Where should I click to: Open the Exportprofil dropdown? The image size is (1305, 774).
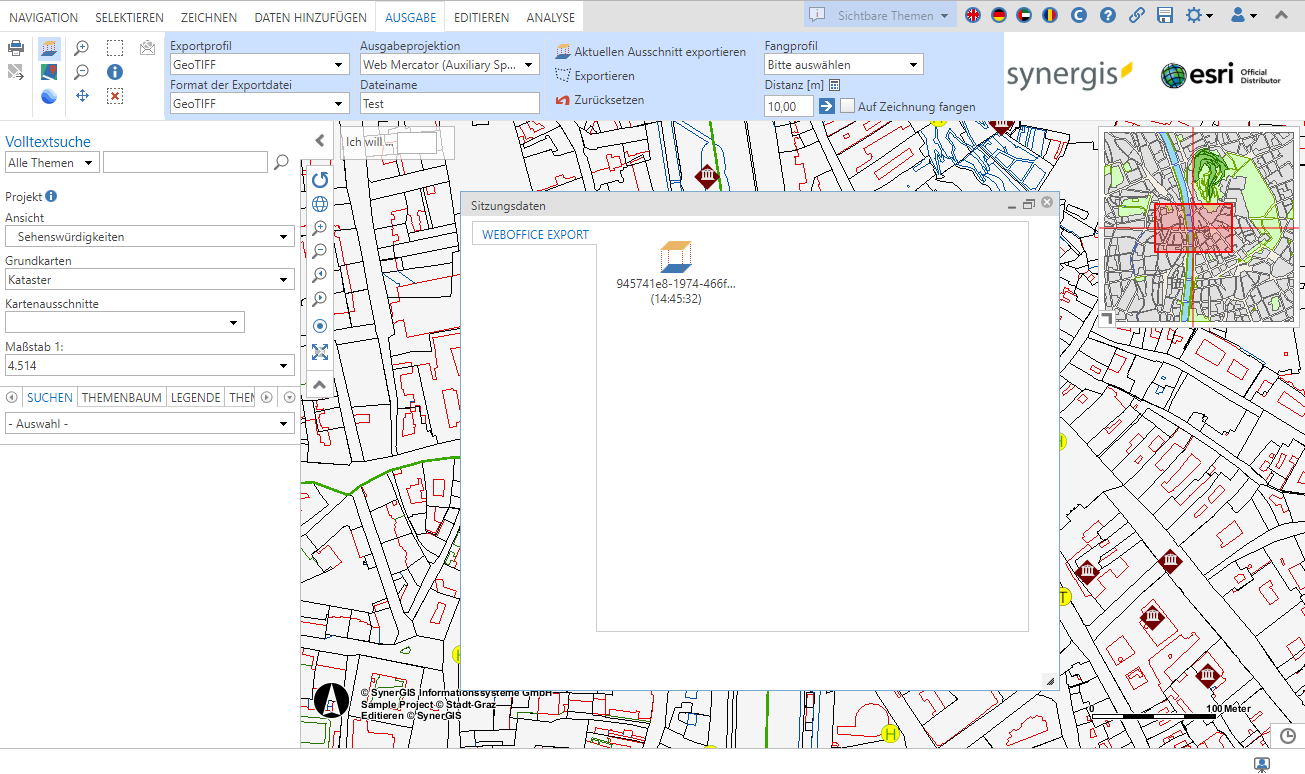point(258,64)
